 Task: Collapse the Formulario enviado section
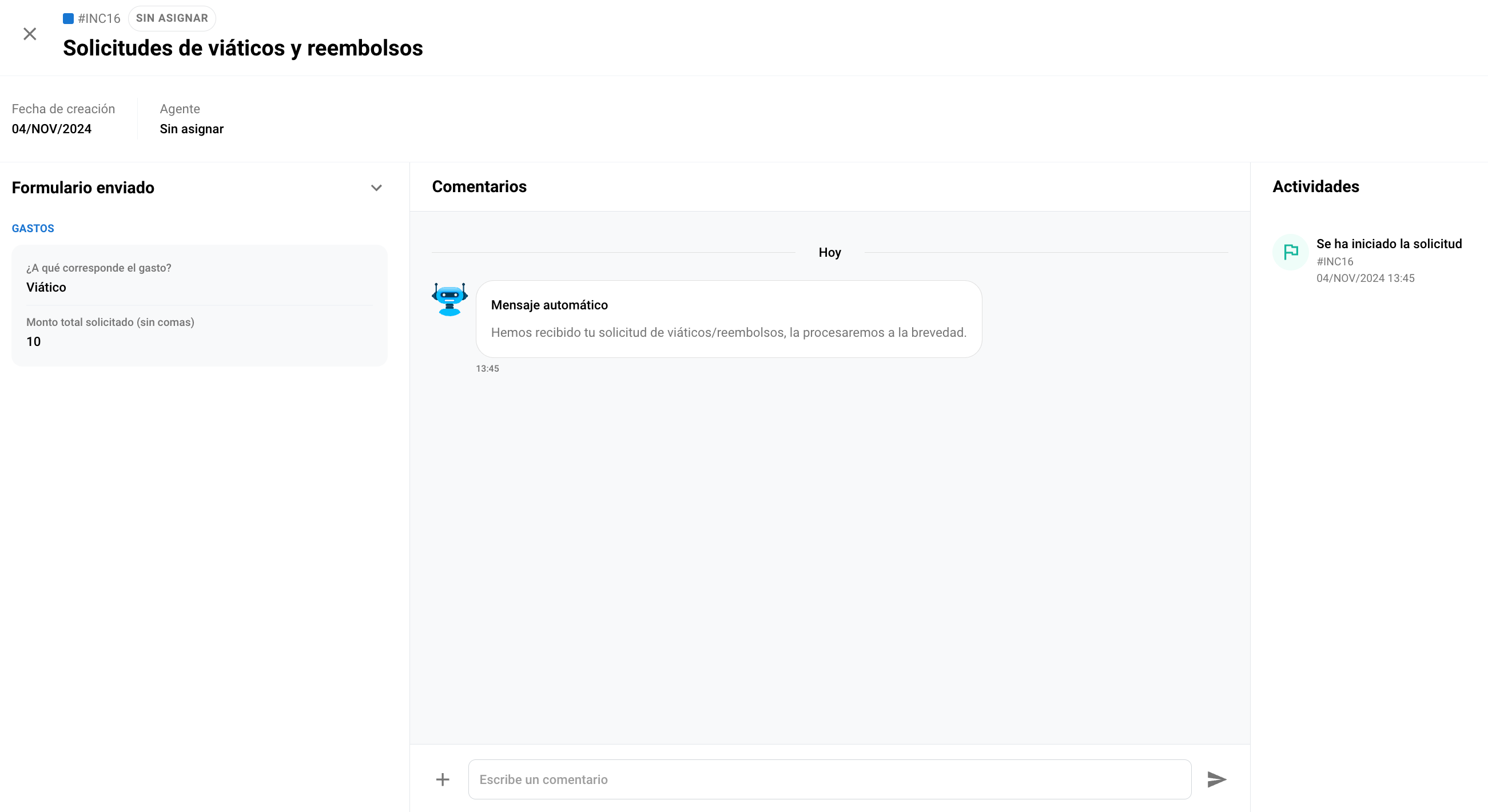pos(376,188)
